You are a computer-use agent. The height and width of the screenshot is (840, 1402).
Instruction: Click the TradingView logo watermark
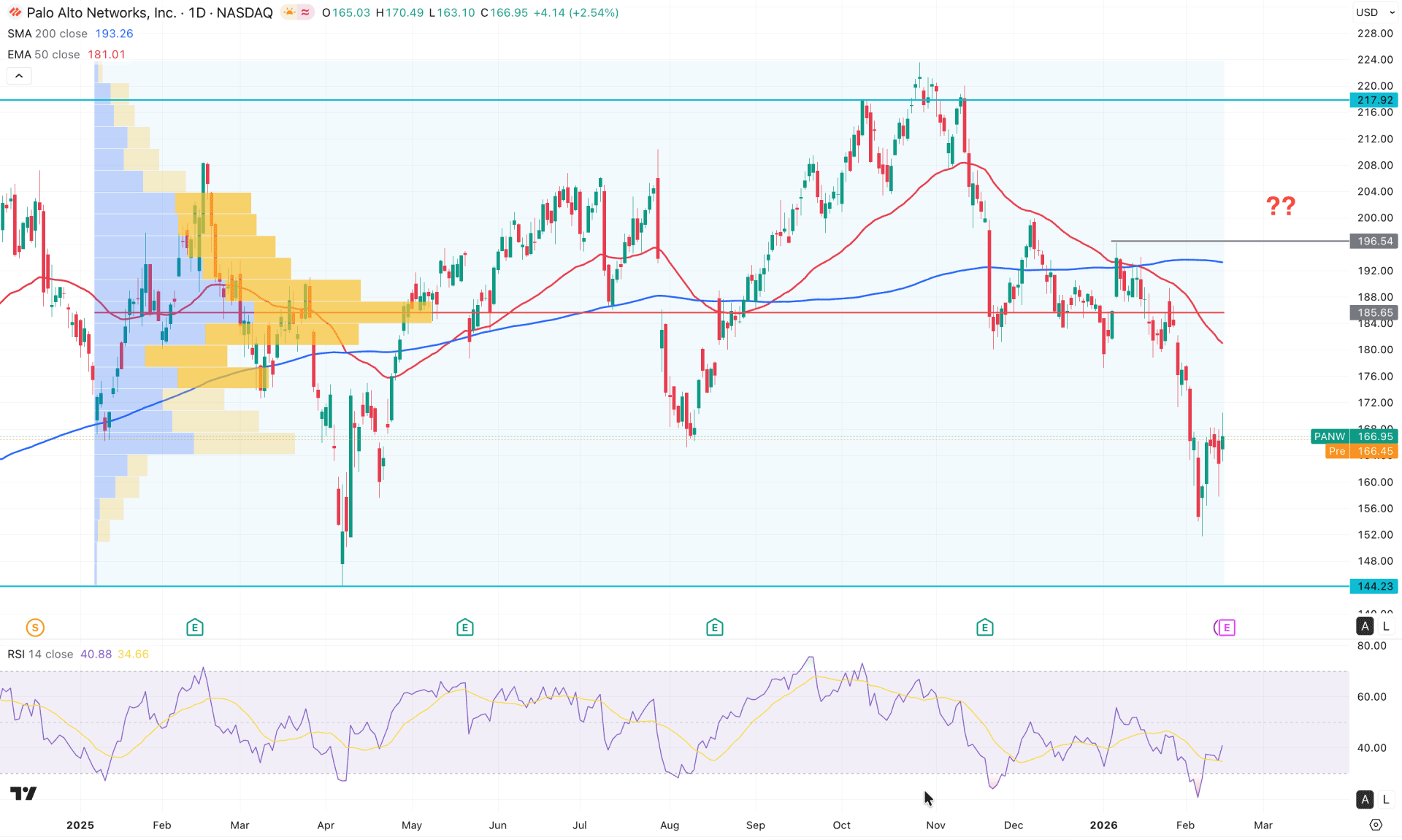click(24, 793)
